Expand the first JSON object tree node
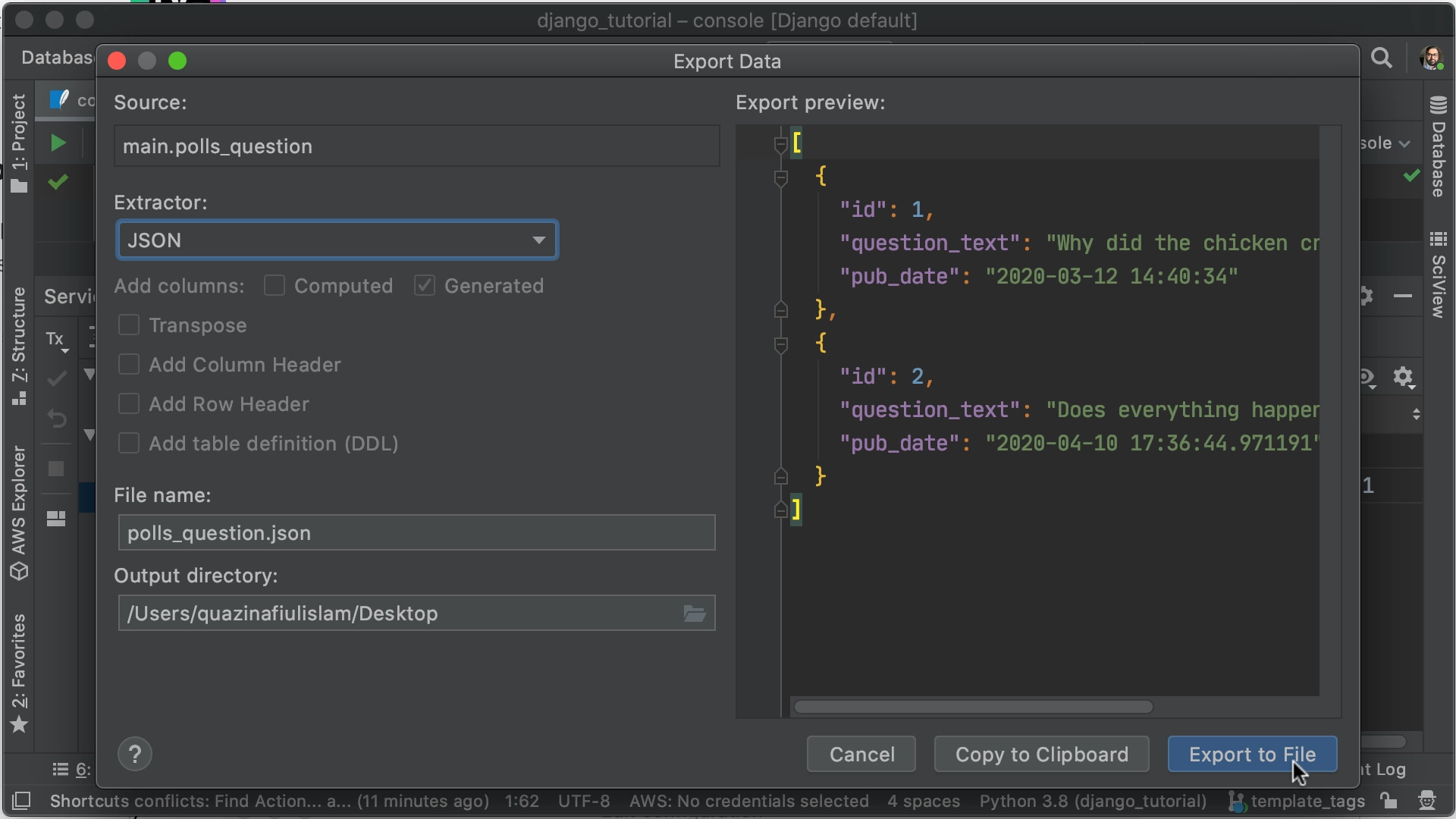This screenshot has width=1456, height=819. [781, 176]
